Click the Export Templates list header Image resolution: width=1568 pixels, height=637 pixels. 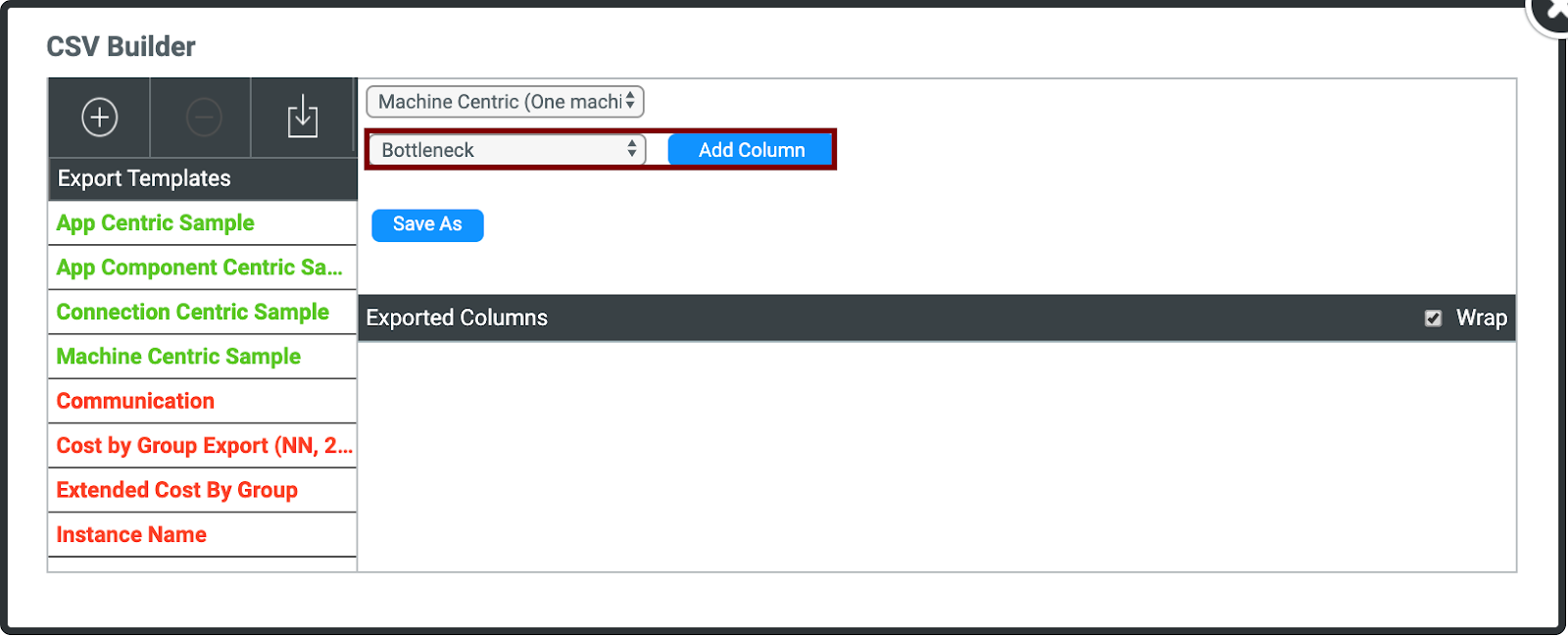(144, 178)
